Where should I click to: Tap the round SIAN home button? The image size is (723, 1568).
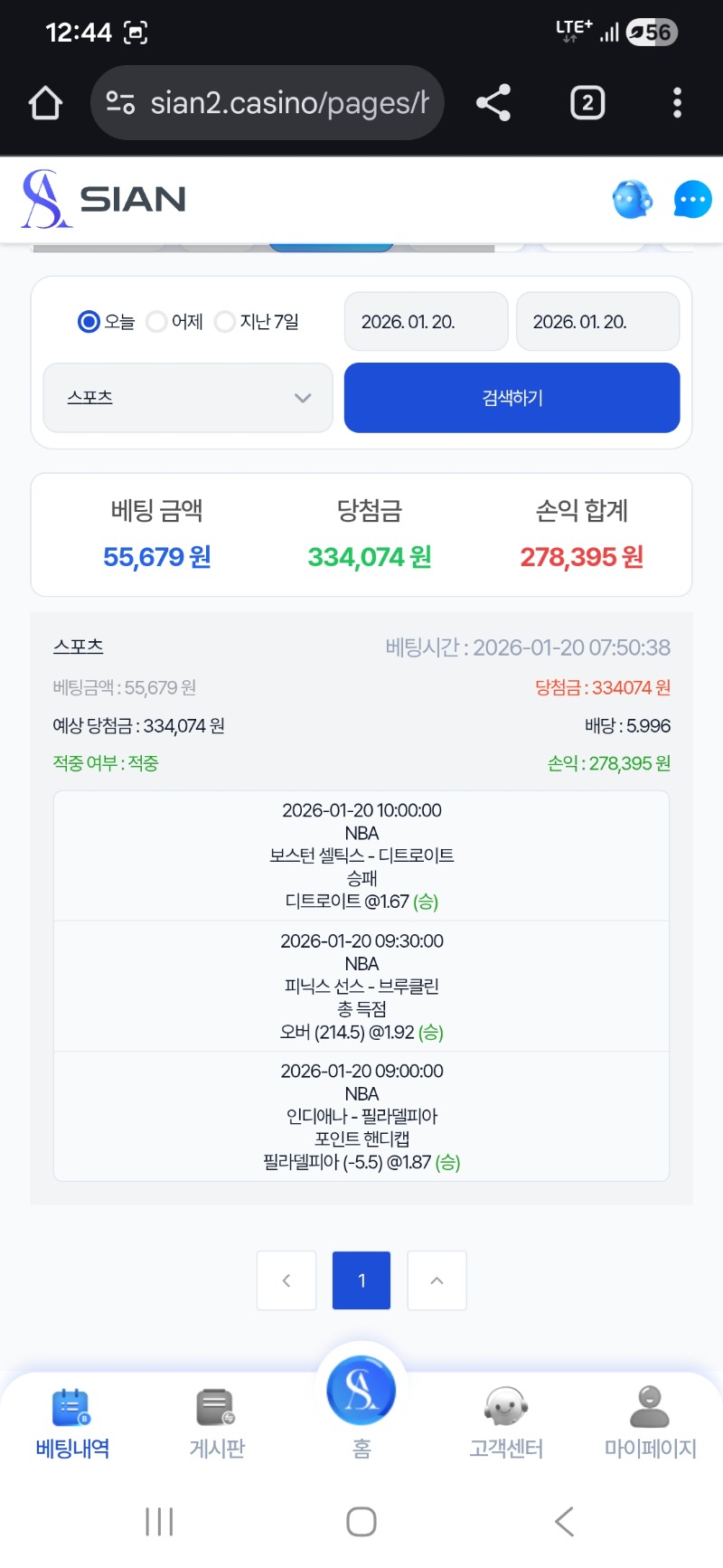361,1390
